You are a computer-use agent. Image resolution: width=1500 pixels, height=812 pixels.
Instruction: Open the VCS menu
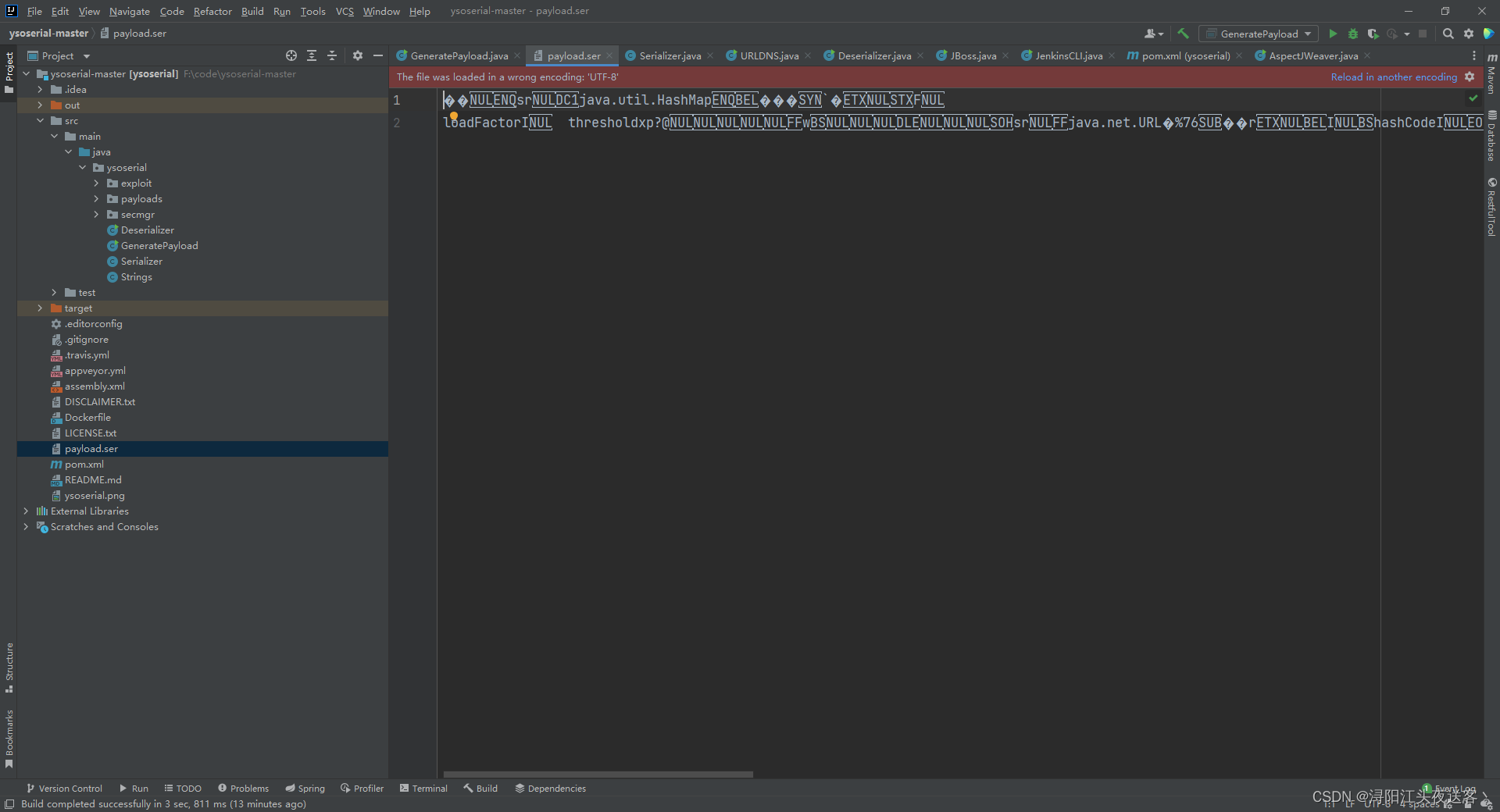(x=345, y=11)
